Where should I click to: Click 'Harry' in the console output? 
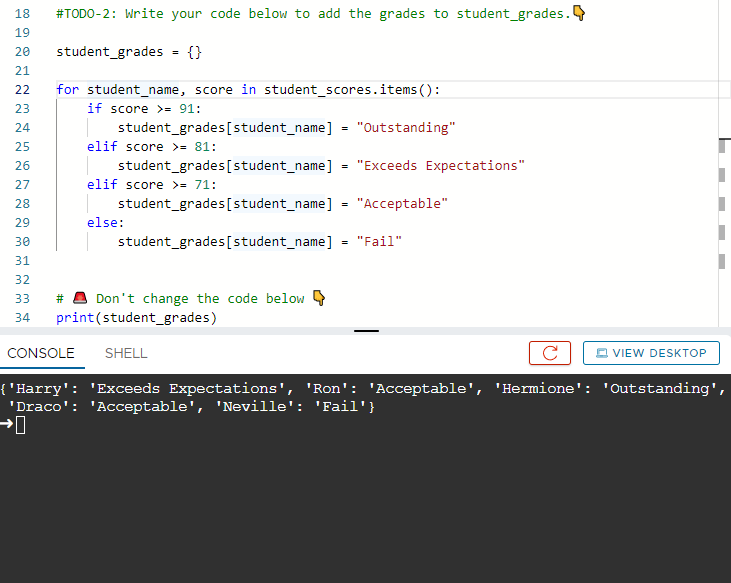(39, 389)
